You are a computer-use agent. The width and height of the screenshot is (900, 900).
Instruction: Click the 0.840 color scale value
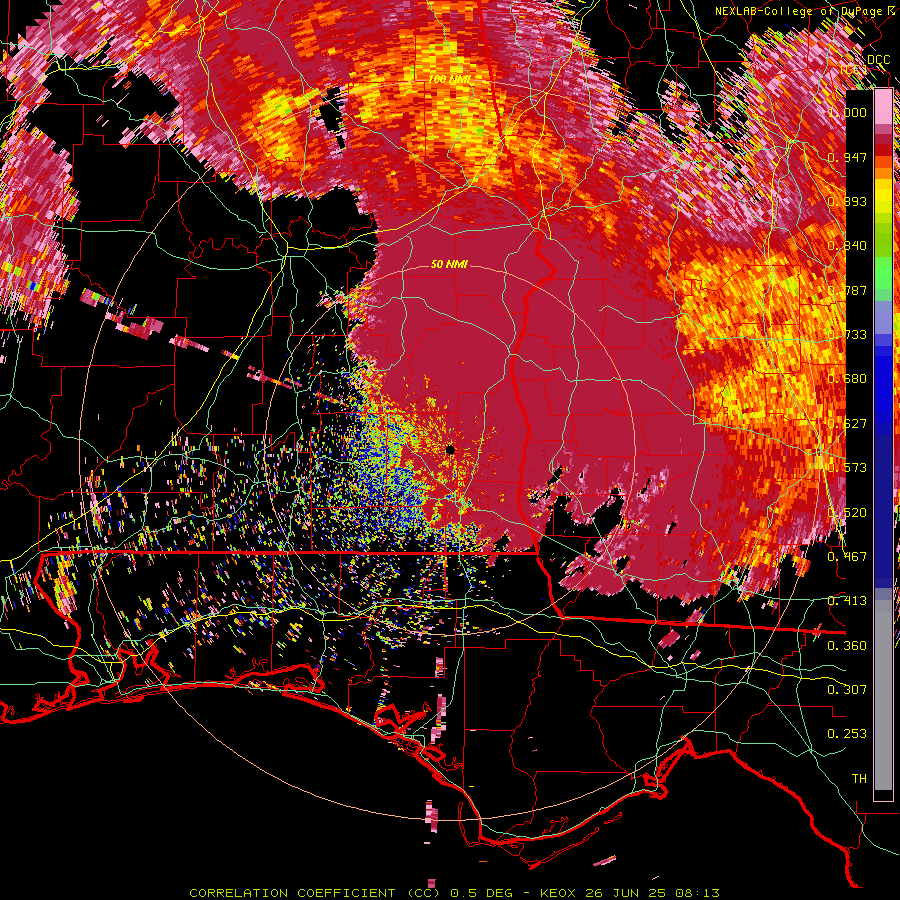click(847, 246)
